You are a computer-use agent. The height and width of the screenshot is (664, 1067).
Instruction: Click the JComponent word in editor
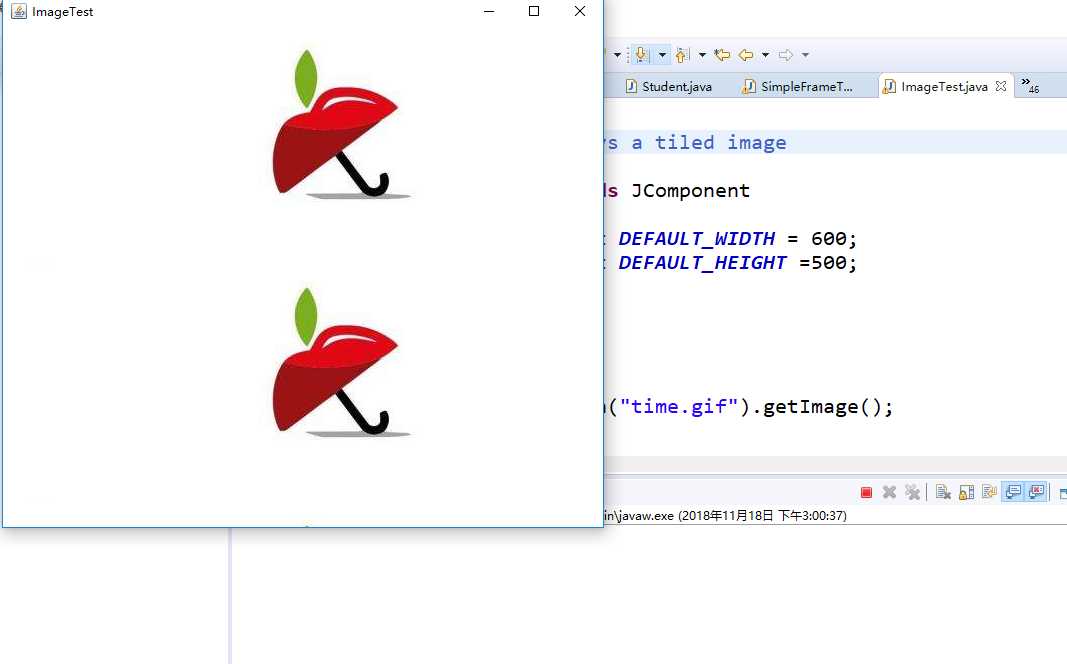(690, 190)
